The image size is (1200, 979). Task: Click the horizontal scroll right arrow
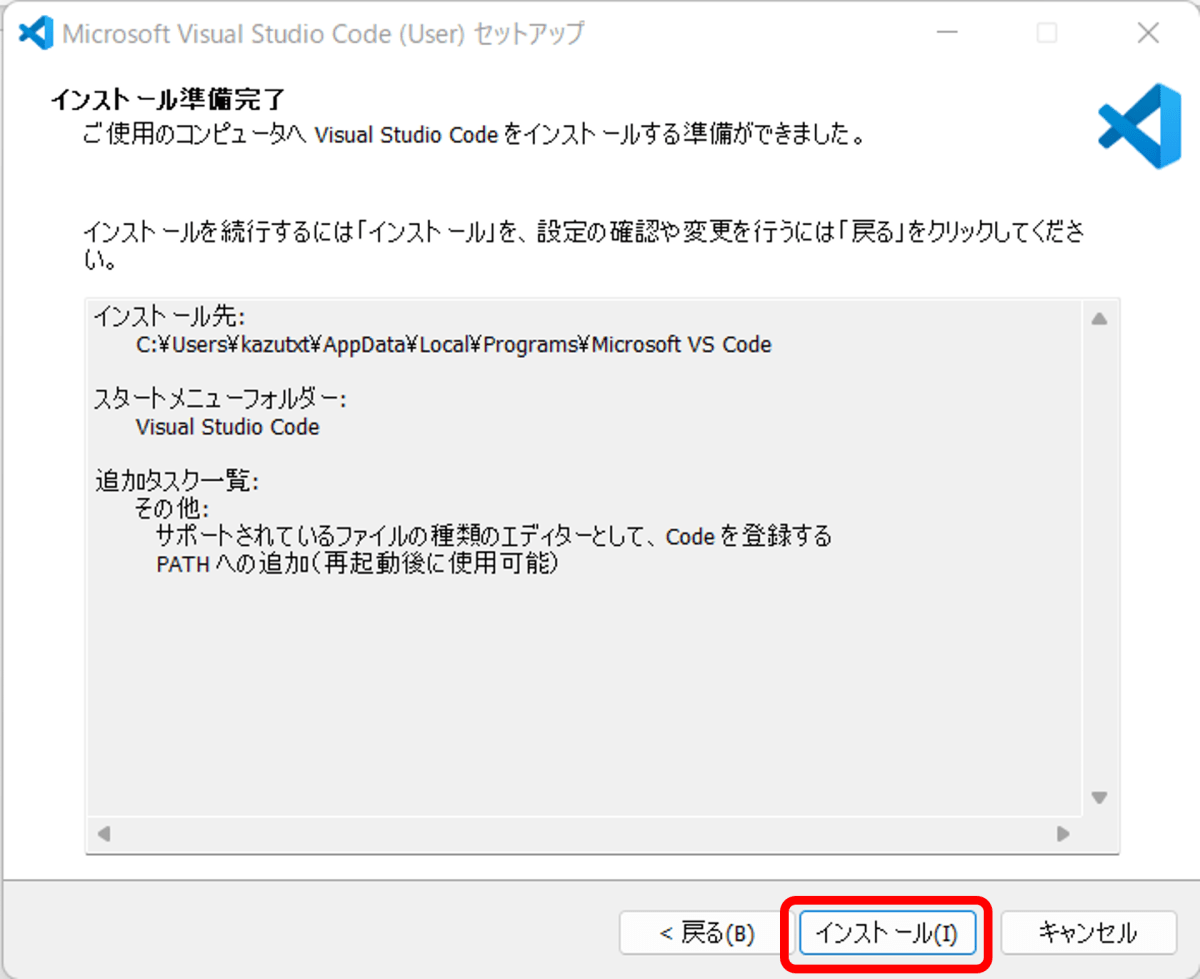pos(1063,833)
